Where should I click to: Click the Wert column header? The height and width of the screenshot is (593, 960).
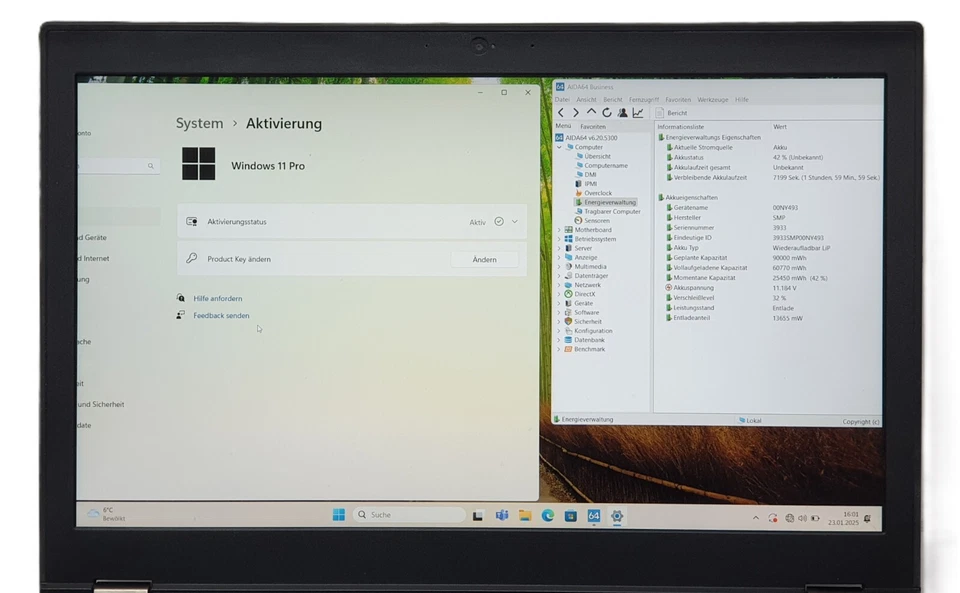click(x=779, y=127)
